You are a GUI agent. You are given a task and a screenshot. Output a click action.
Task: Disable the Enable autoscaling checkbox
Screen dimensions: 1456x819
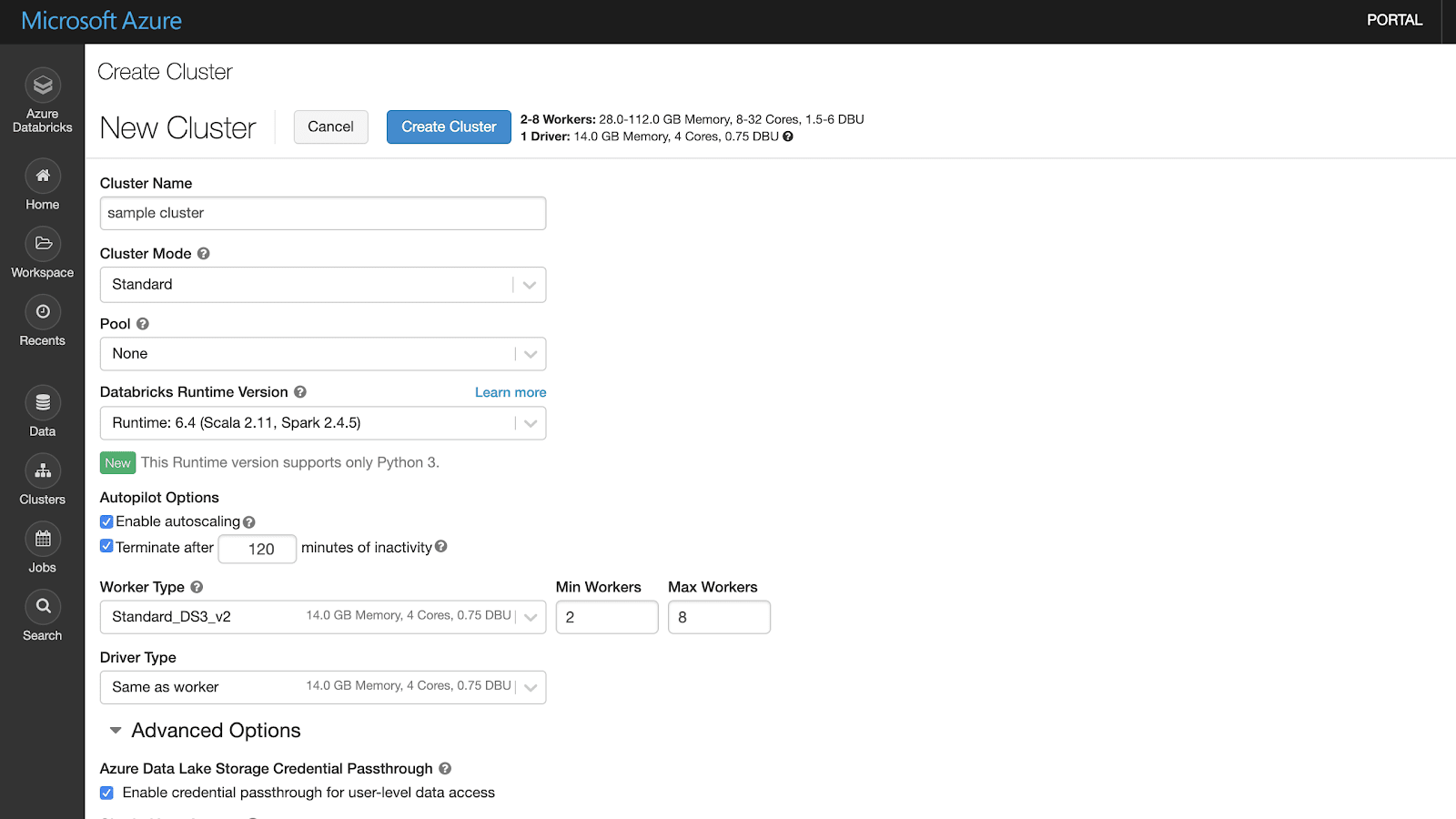tap(106, 521)
